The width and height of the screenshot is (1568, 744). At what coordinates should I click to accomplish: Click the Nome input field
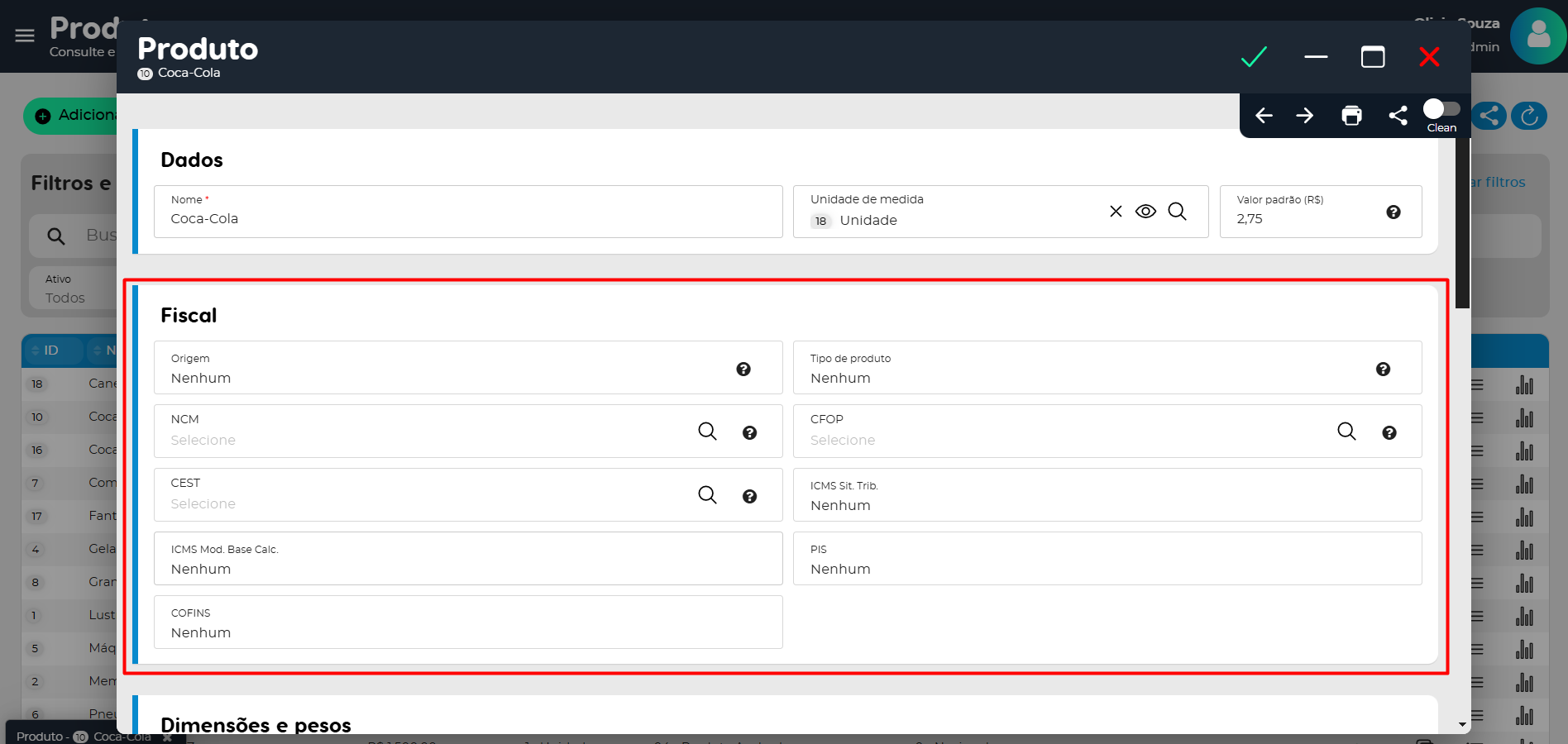click(467, 219)
